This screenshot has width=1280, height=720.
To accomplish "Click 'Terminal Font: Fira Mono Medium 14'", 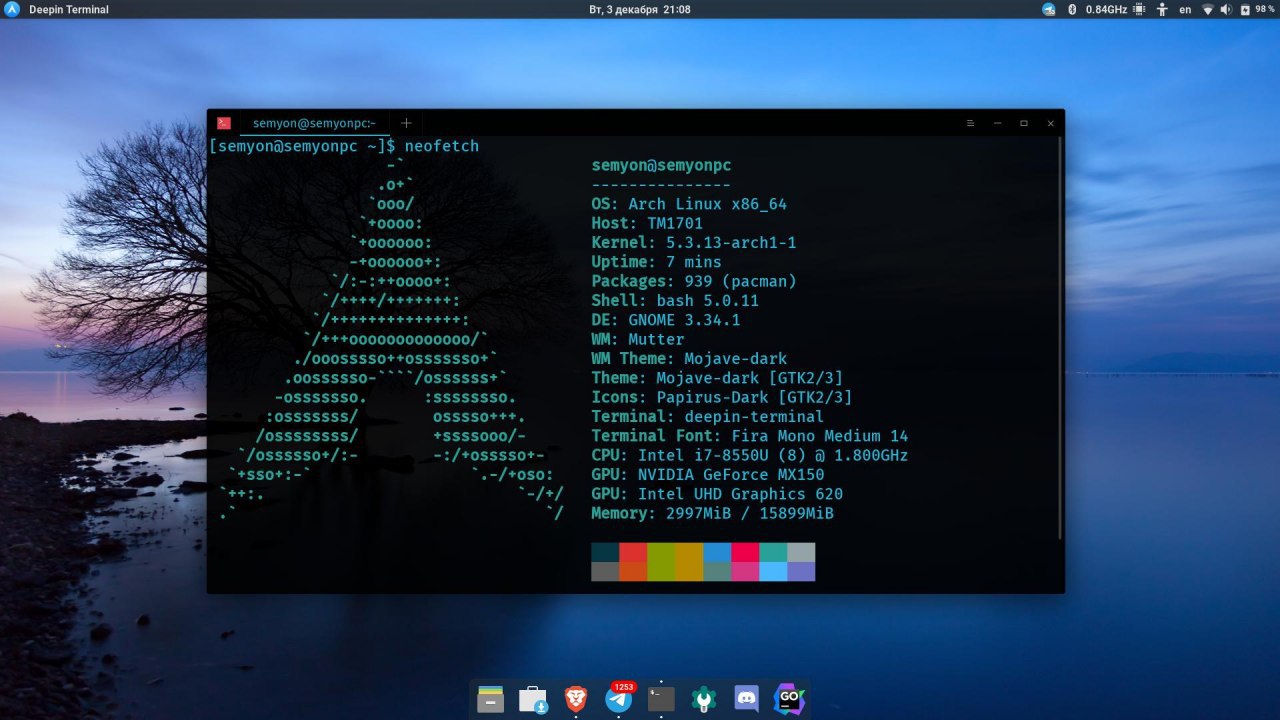I will click(750, 436).
